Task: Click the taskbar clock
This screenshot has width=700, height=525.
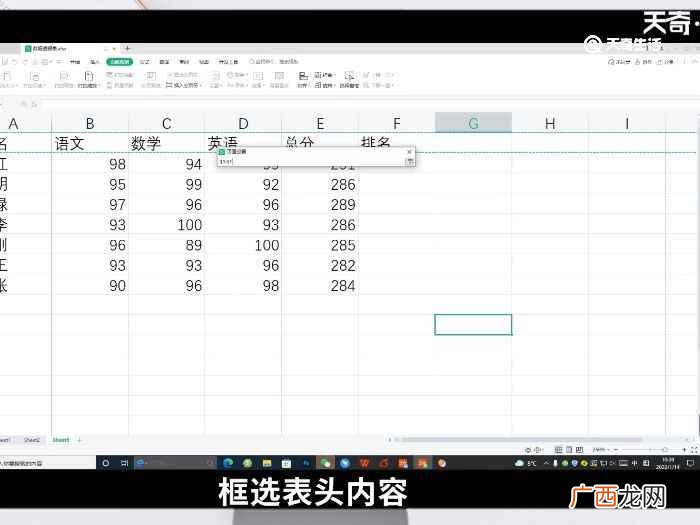Action: pyautogui.click(x=667, y=463)
